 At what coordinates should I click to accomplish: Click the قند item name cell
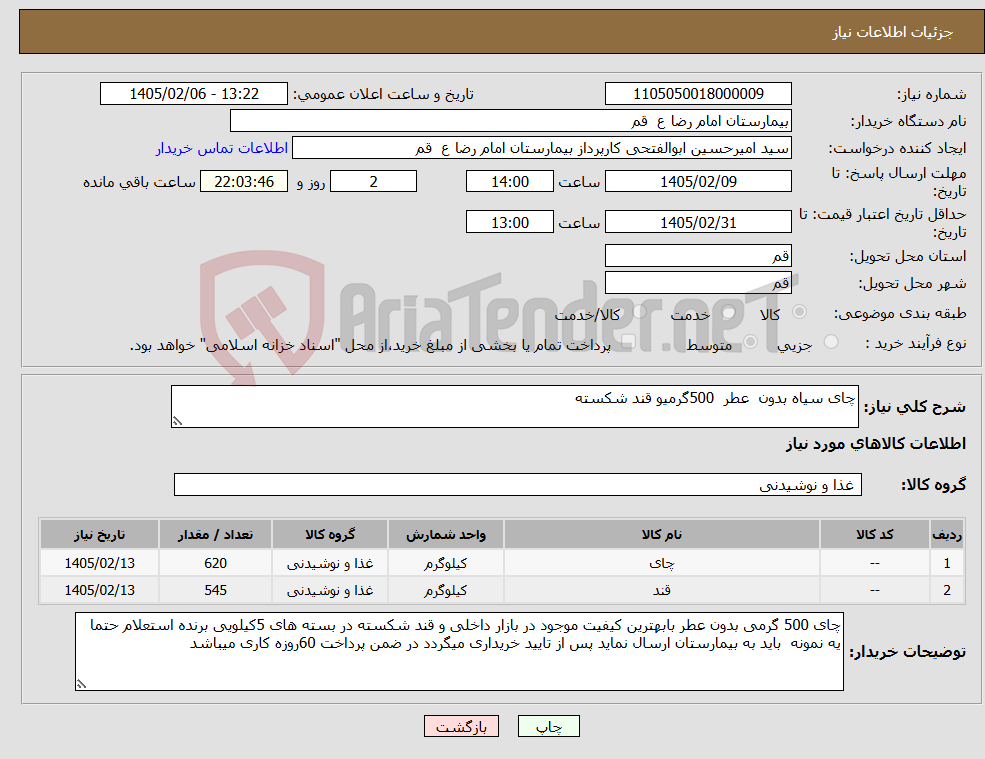(661, 591)
